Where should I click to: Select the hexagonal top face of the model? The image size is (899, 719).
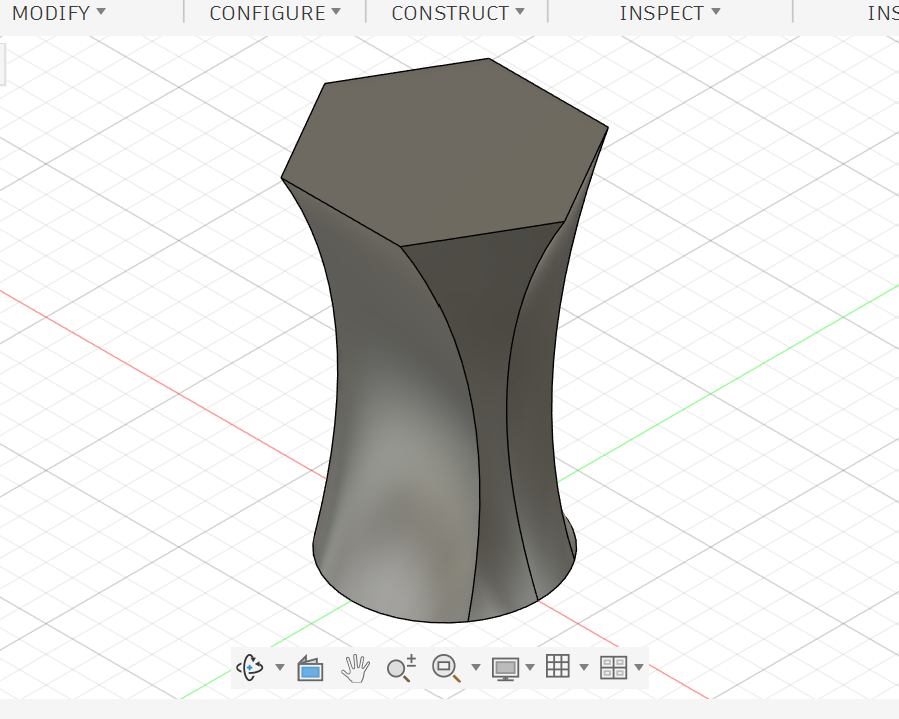447,152
